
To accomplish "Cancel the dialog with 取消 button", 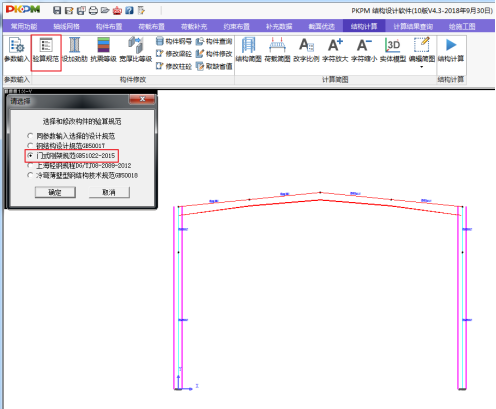I will tap(109, 192).
